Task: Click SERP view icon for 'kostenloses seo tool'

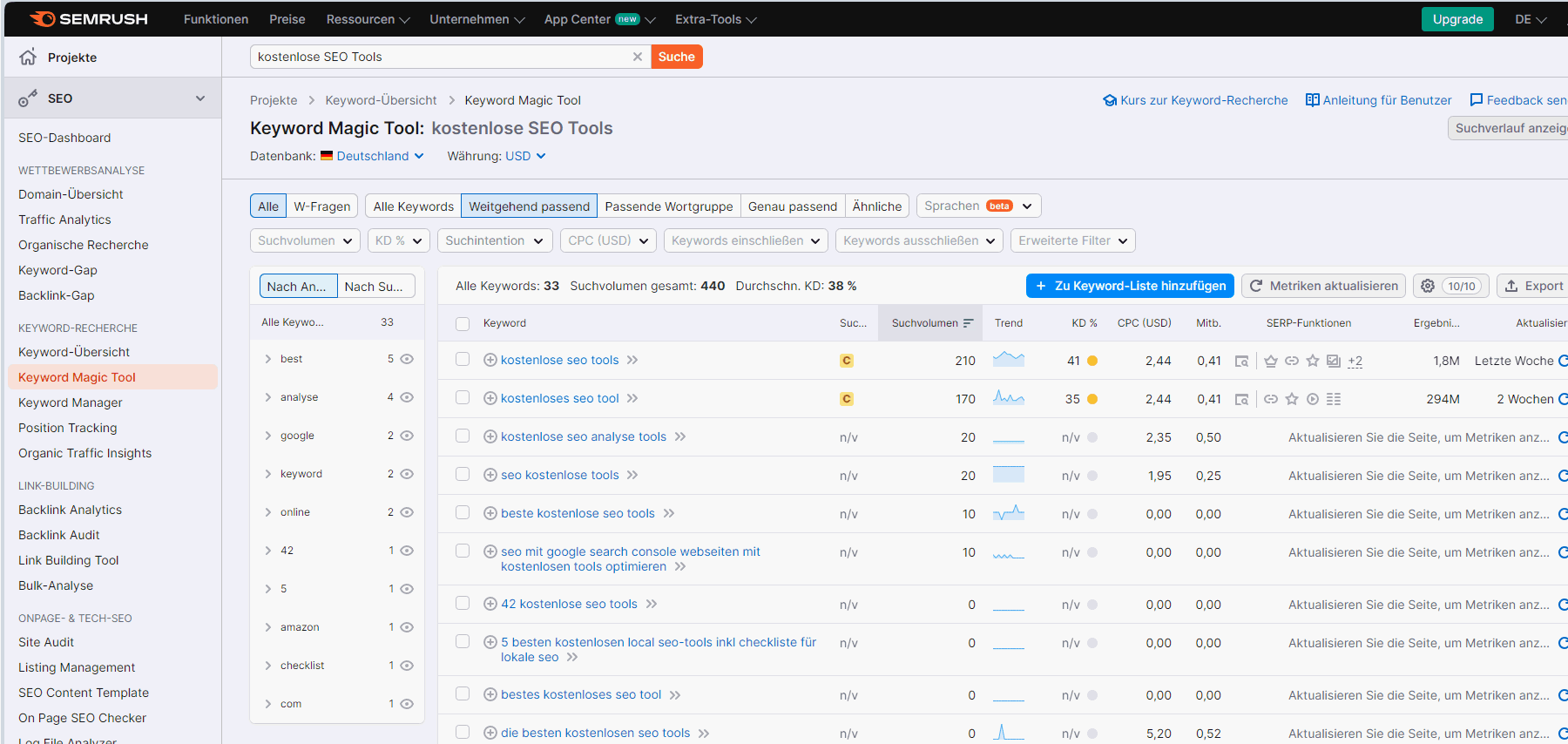Action: pyautogui.click(x=1242, y=399)
